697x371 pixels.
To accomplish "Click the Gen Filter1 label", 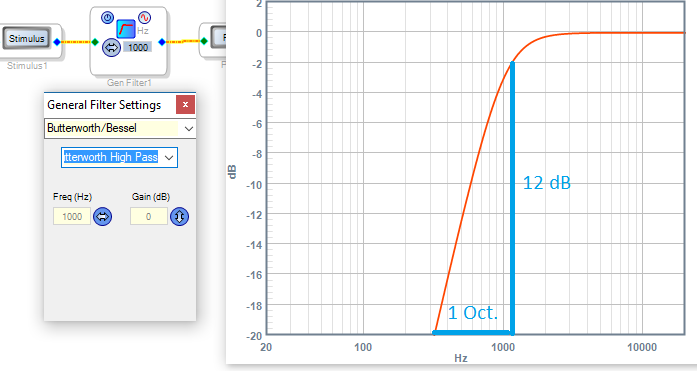I will (129, 83).
